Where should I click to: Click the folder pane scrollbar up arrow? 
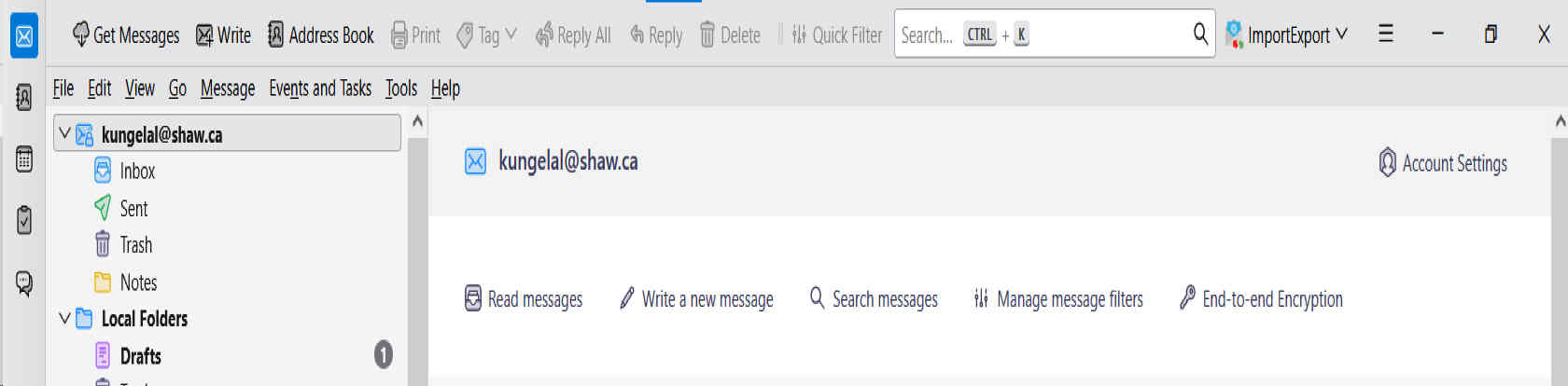click(x=417, y=121)
